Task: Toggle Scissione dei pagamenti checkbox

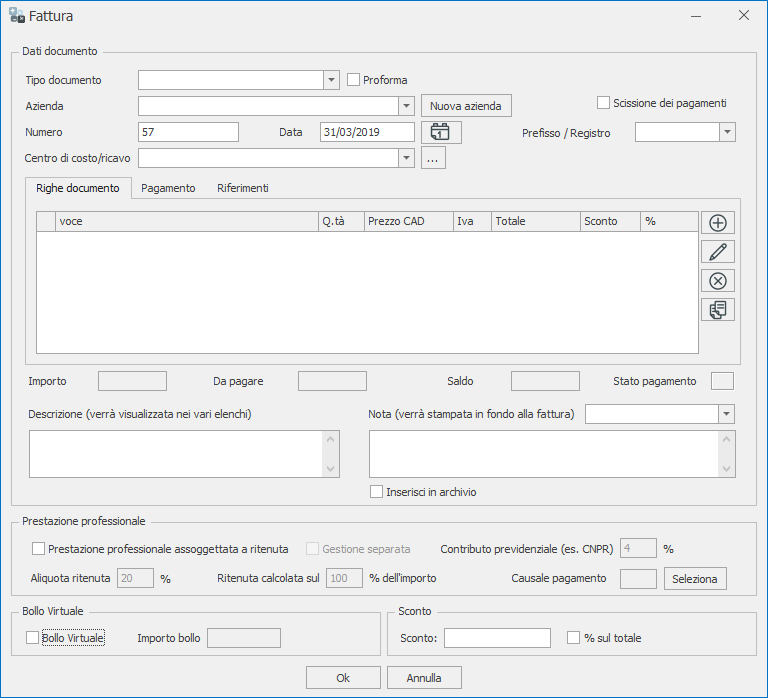Action: tap(603, 102)
